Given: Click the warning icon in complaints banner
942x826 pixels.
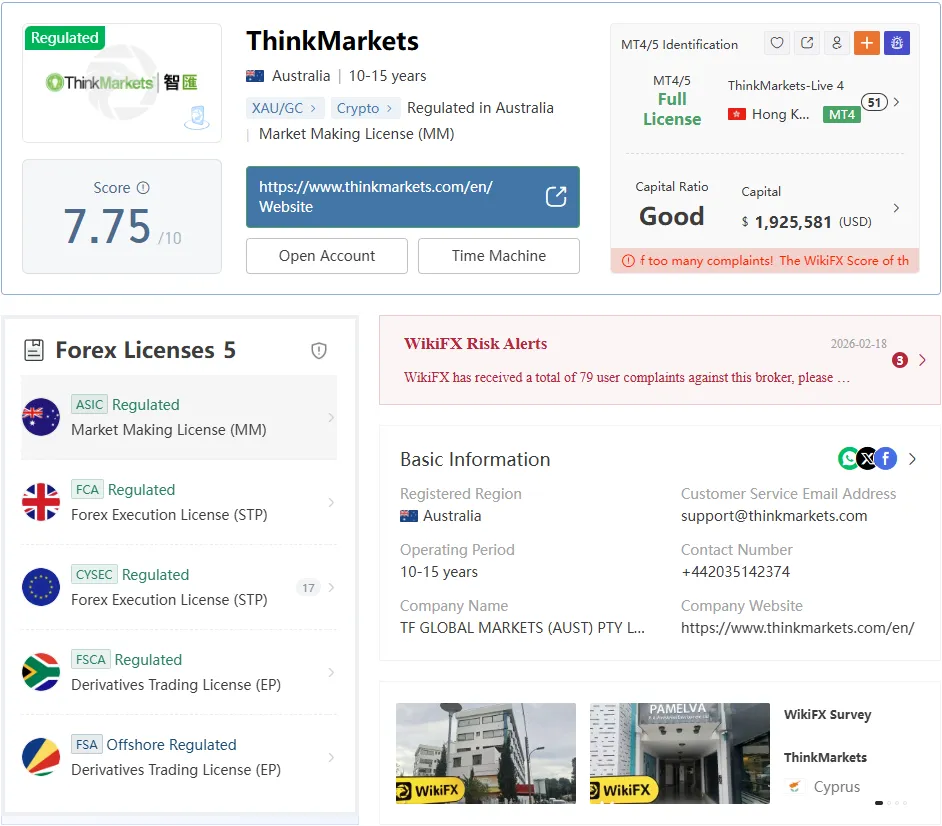Looking at the screenshot, I should (x=628, y=261).
